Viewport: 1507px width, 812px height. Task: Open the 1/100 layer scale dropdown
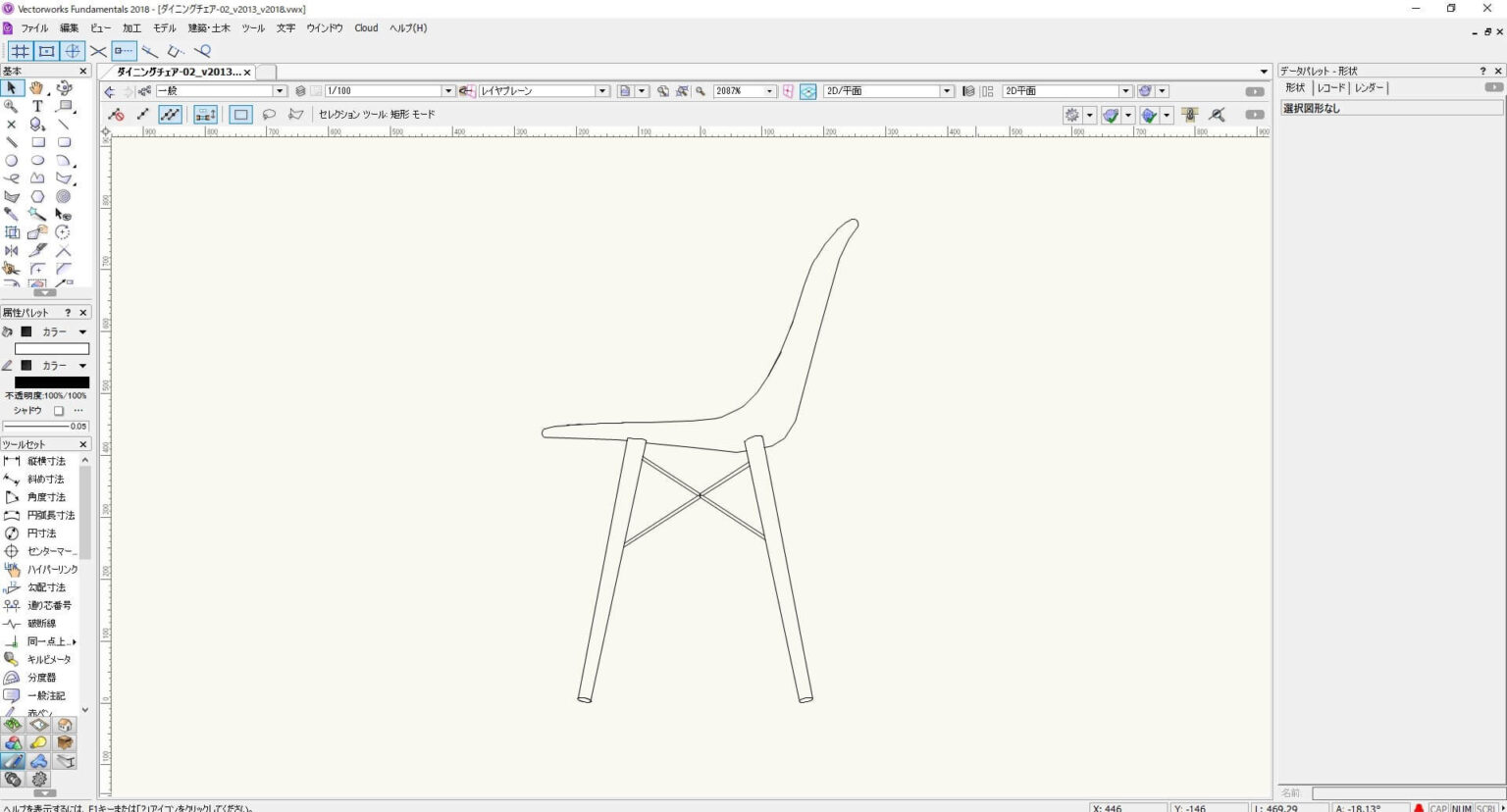tap(447, 90)
